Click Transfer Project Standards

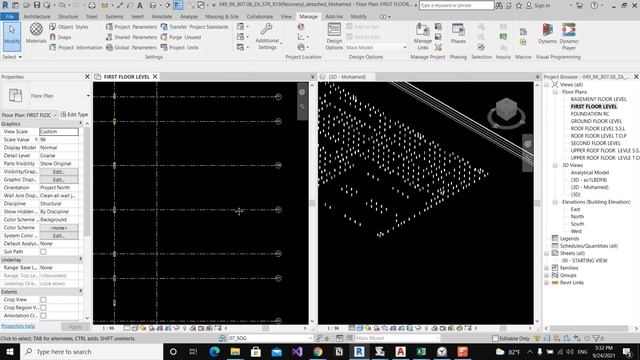195,27
